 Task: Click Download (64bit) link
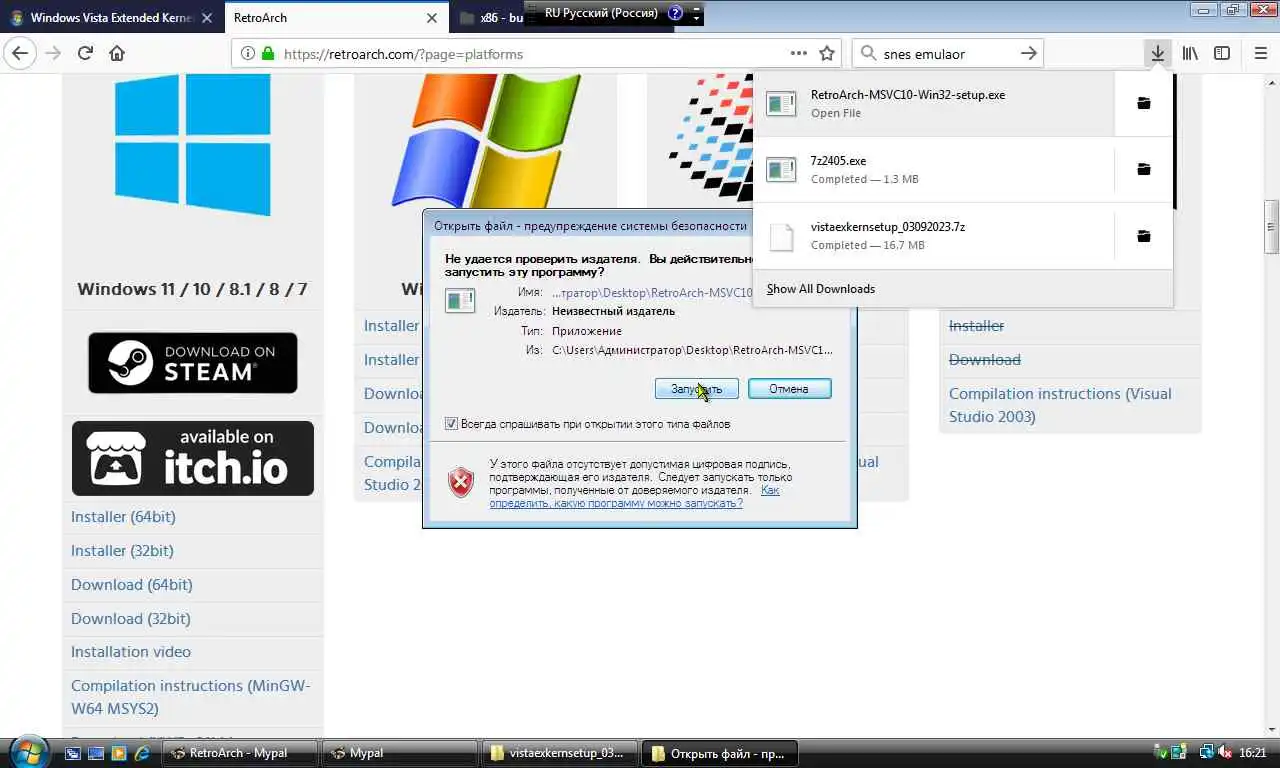[132, 585]
